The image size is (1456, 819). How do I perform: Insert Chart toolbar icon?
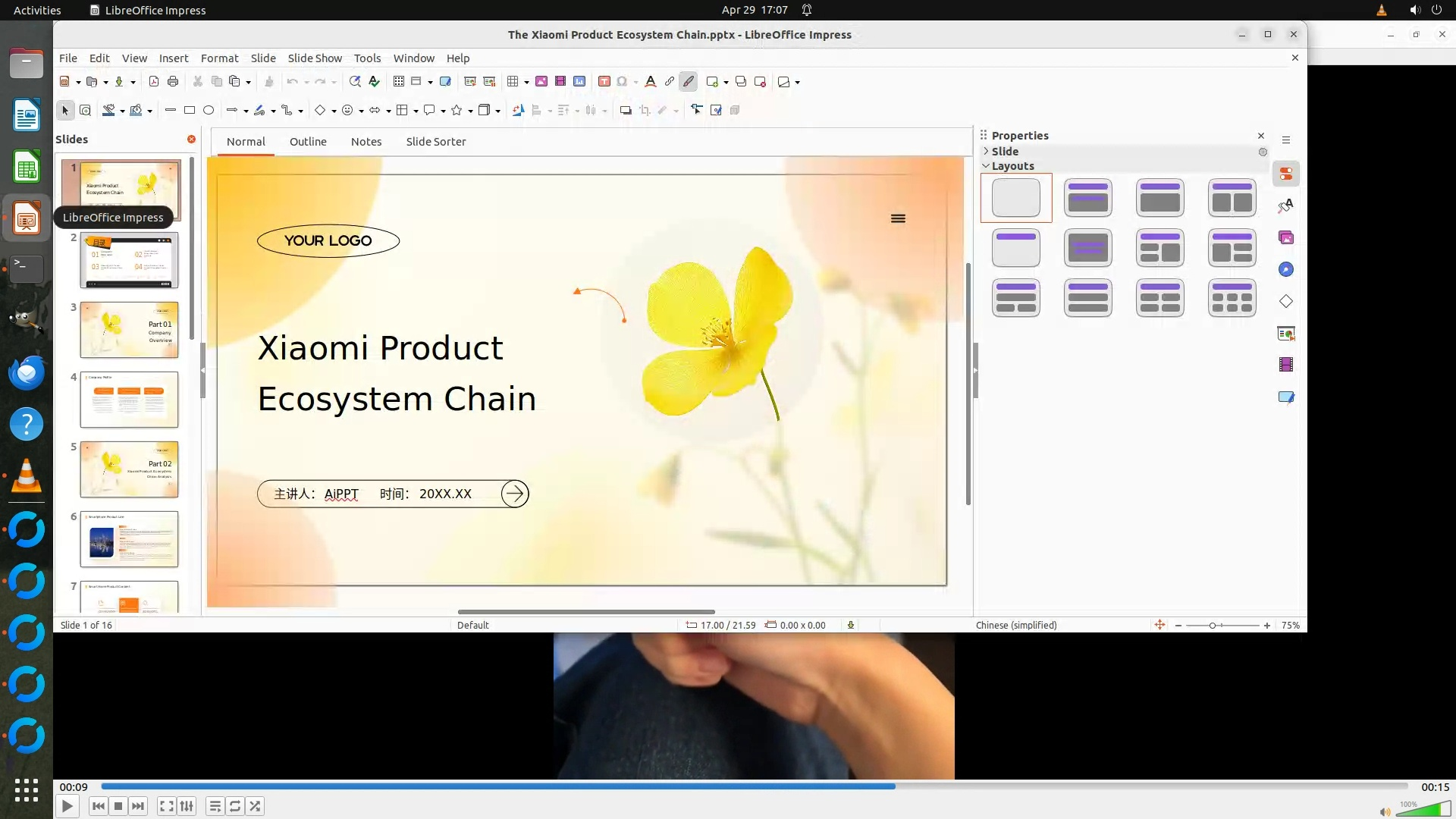[579, 82]
